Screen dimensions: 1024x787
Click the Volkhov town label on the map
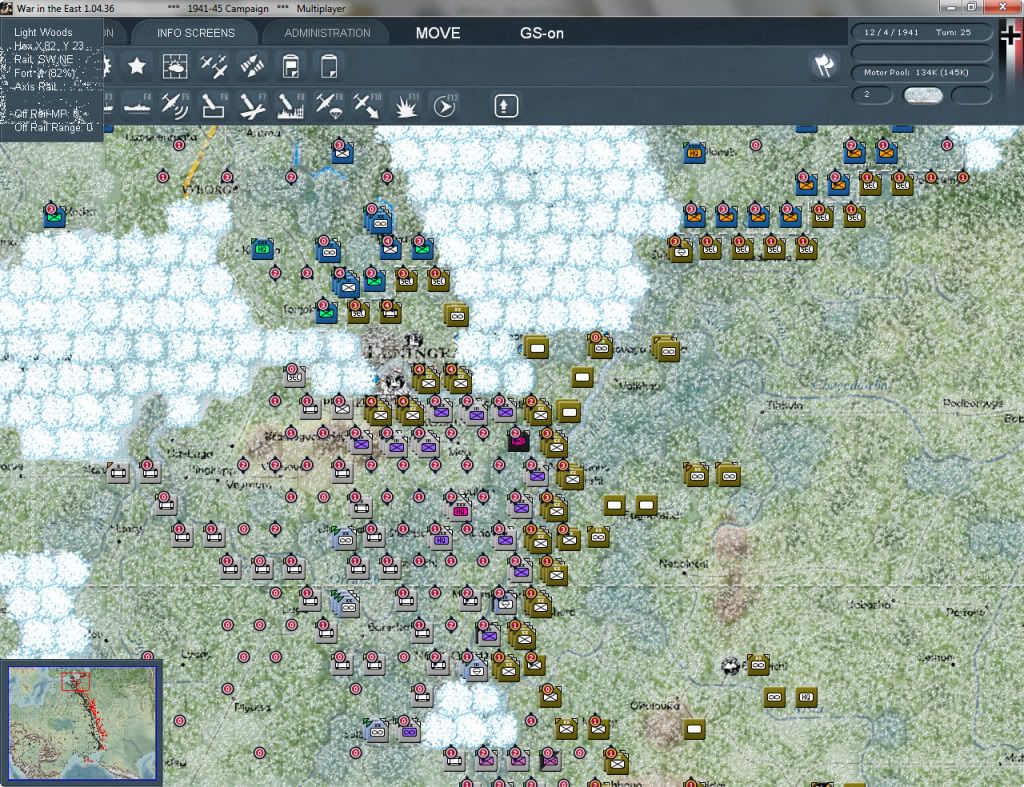637,385
